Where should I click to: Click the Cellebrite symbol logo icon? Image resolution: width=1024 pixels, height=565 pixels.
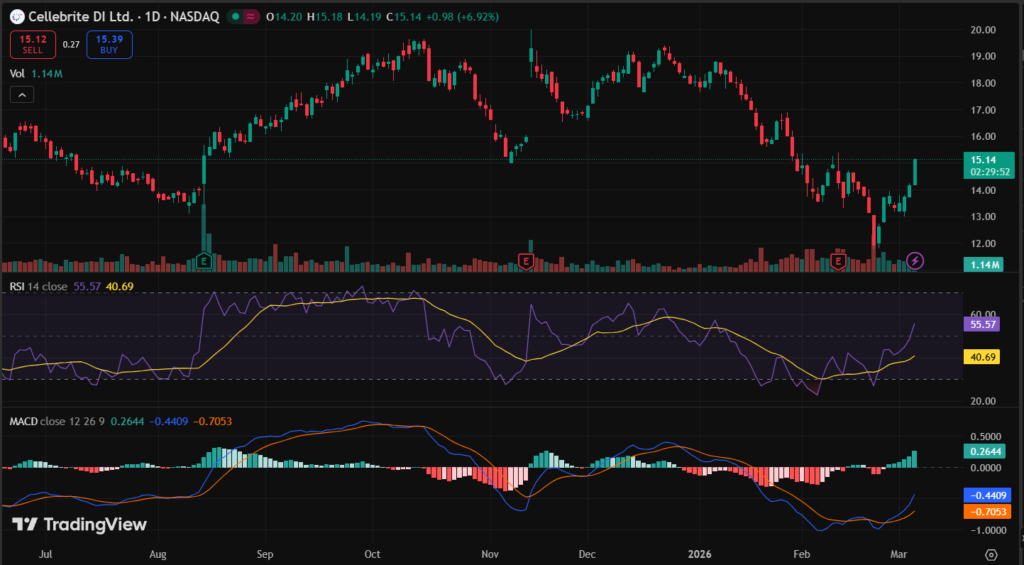pyautogui.click(x=16, y=17)
